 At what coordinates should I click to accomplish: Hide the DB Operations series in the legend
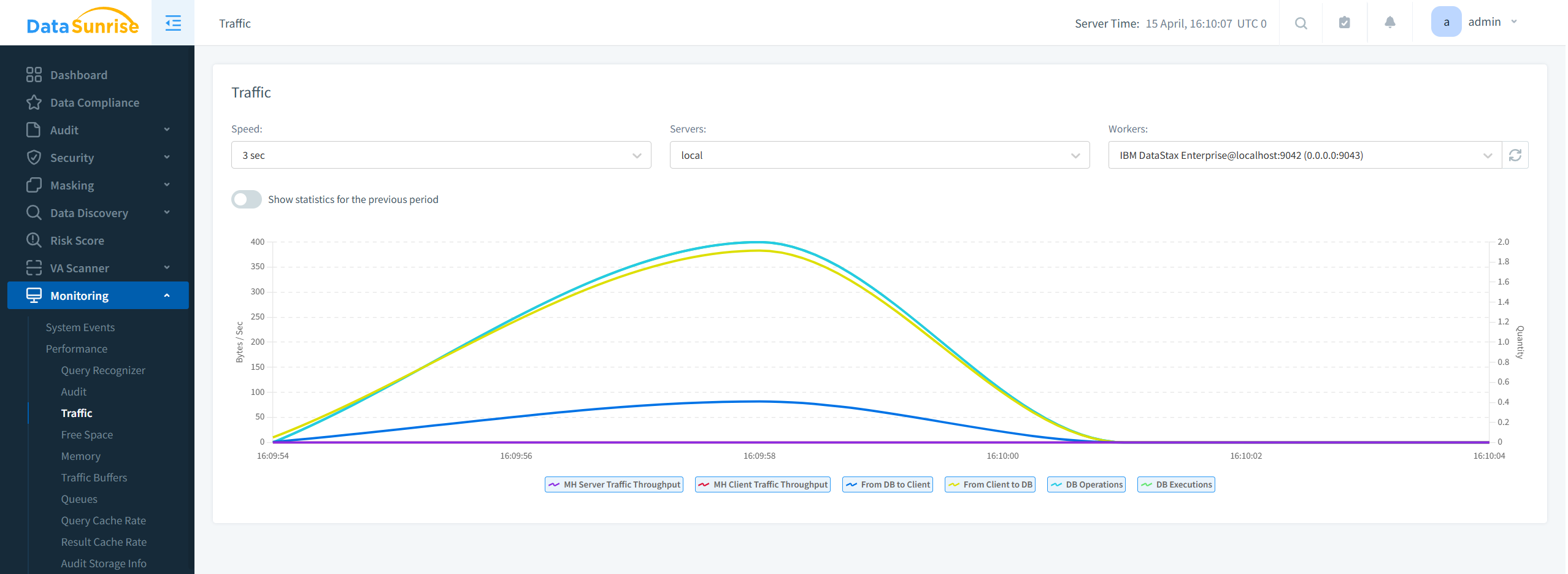pyautogui.click(x=1085, y=484)
